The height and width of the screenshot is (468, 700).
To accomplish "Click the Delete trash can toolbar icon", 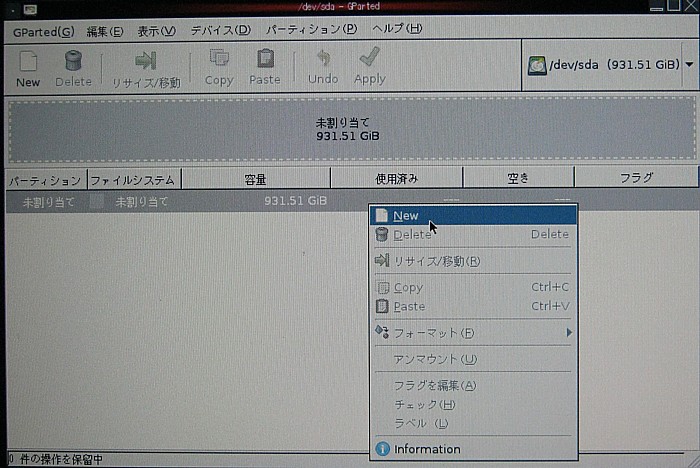I will [73, 62].
